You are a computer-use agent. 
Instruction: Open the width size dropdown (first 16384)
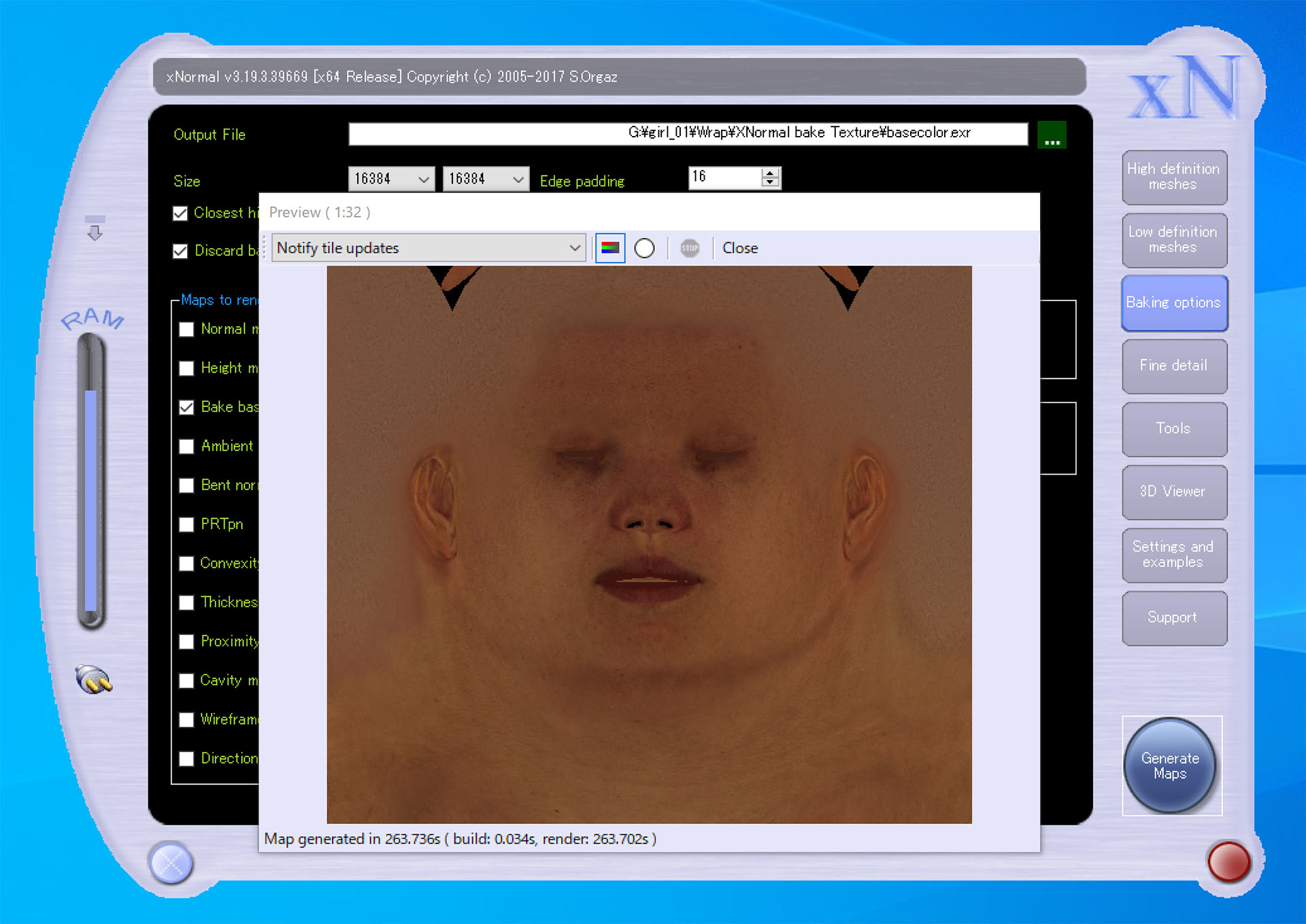(391, 179)
